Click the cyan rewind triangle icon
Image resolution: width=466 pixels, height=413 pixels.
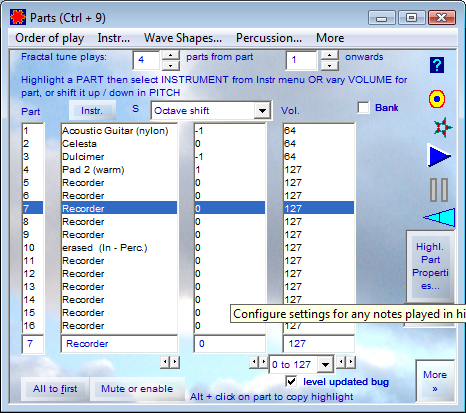click(440, 218)
